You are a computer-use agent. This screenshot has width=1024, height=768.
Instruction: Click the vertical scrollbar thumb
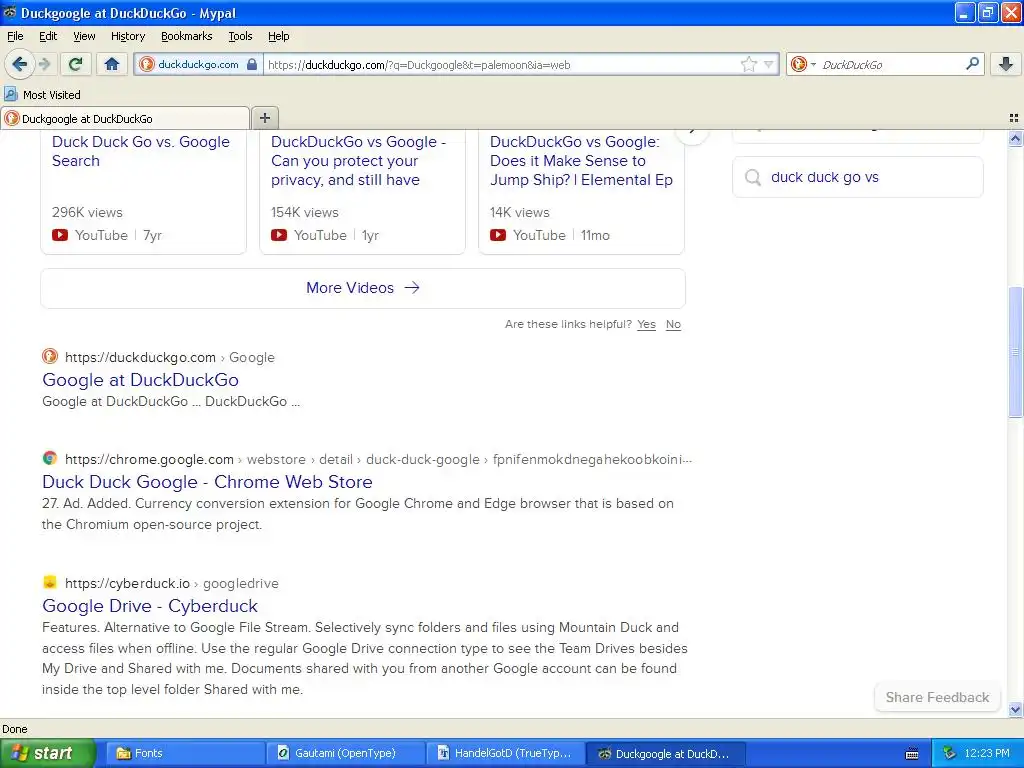click(1015, 351)
